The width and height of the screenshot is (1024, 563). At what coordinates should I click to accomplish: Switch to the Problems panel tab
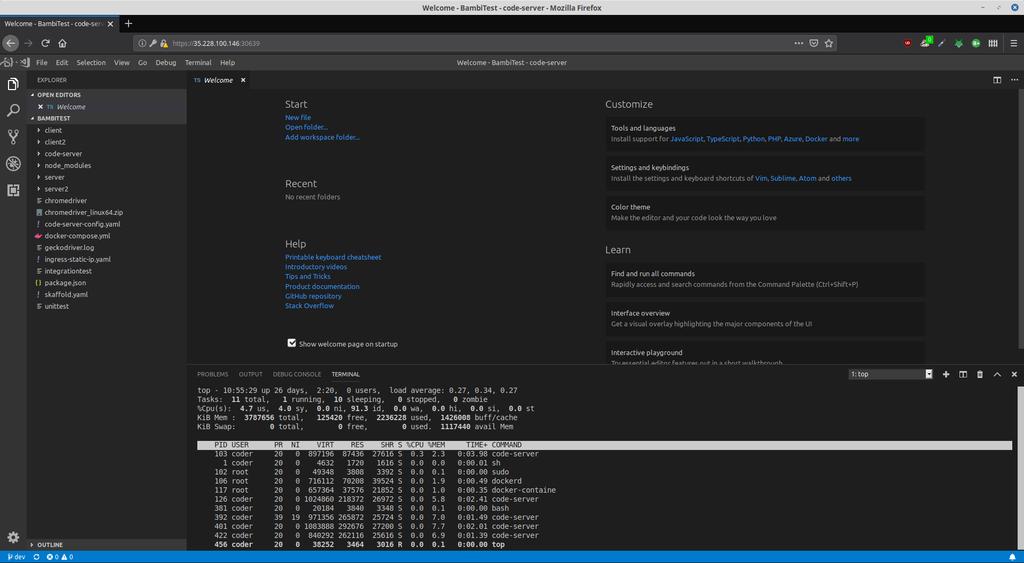click(x=213, y=374)
